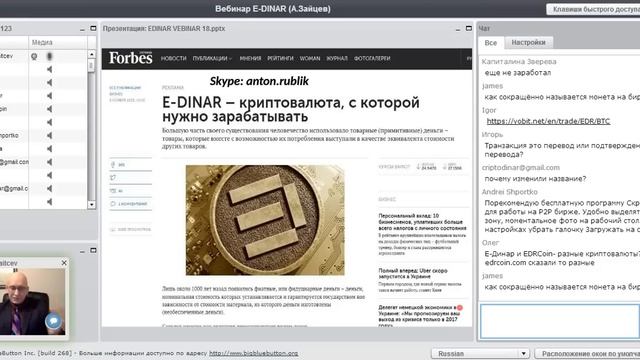Click the E-Dinar coin image
This screenshot has width=640, height=360.
265,220
